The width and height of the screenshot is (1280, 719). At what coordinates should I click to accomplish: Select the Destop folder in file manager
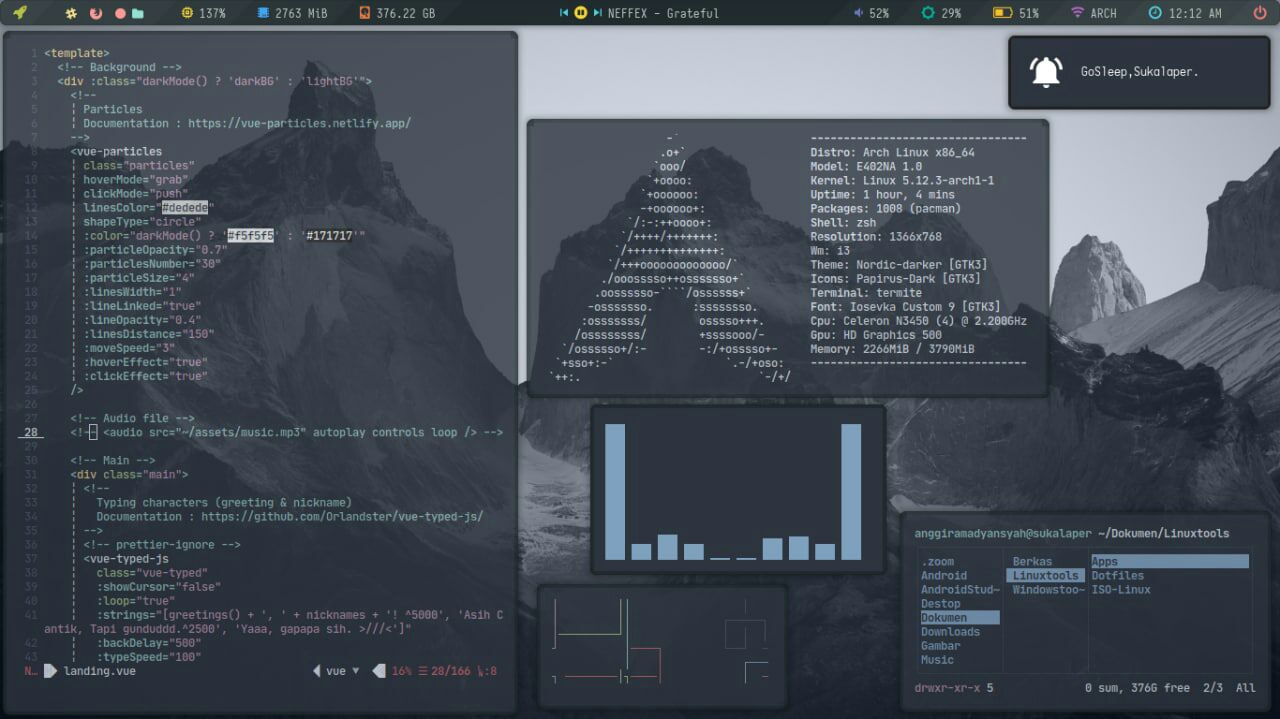941,604
